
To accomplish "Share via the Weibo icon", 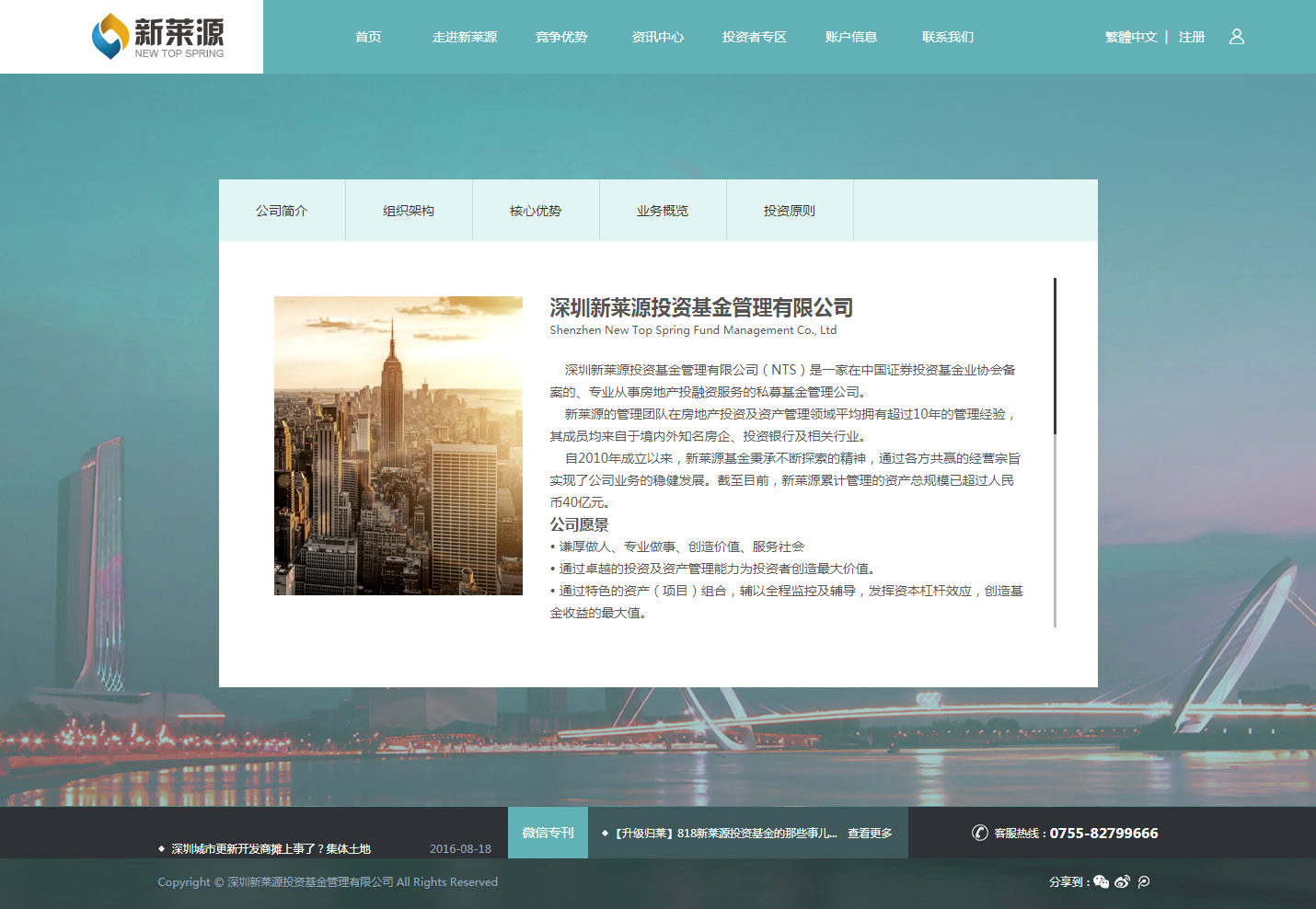I will pos(1122,881).
